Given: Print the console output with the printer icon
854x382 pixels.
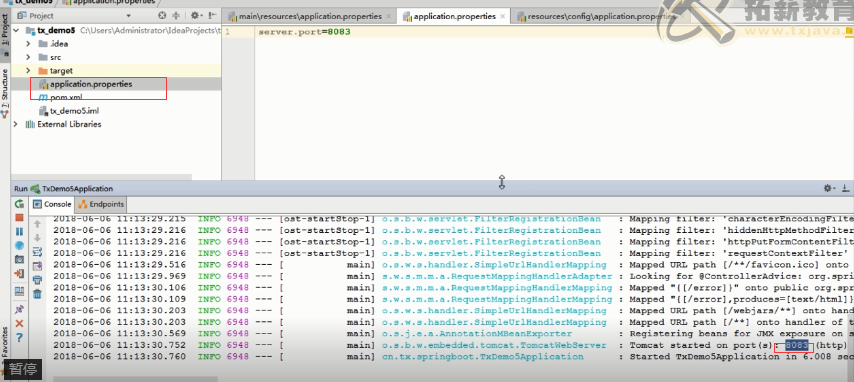Looking at the screenshot, I should (x=37, y=280).
